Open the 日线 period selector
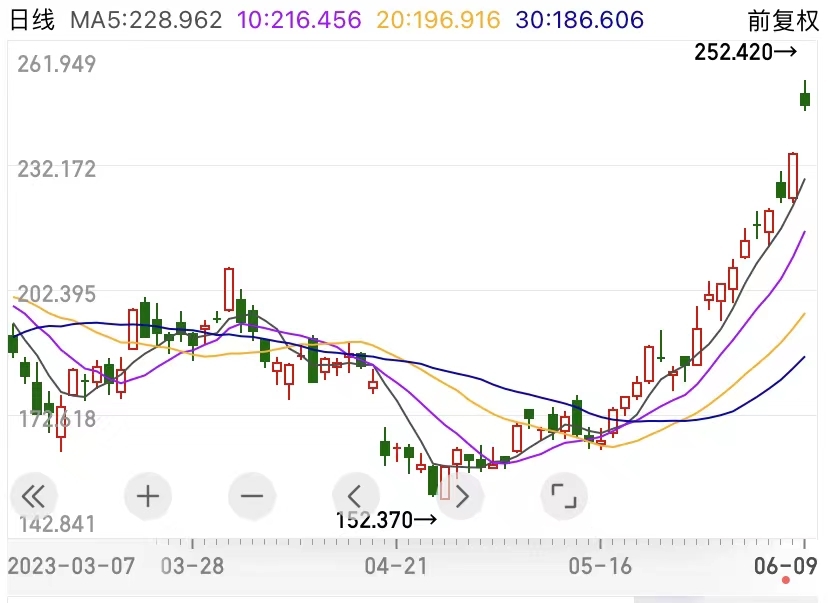The image size is (828, 603). coord(34,20)
